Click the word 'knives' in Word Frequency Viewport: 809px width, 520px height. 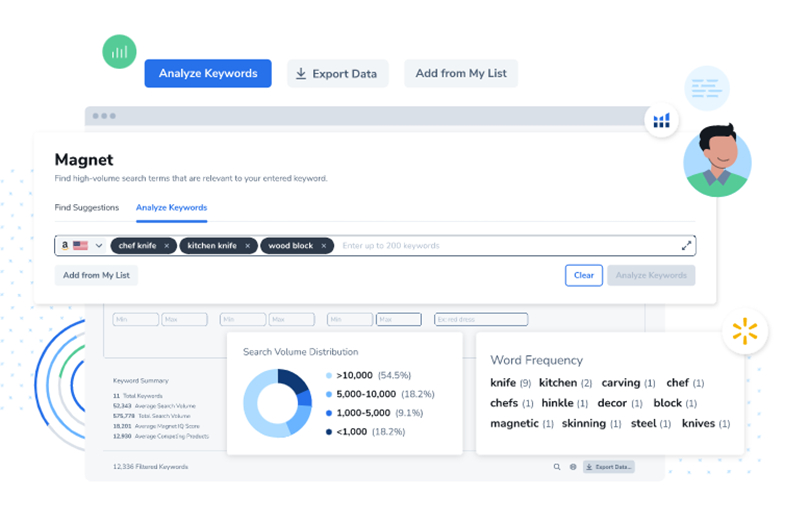point(698,424)
